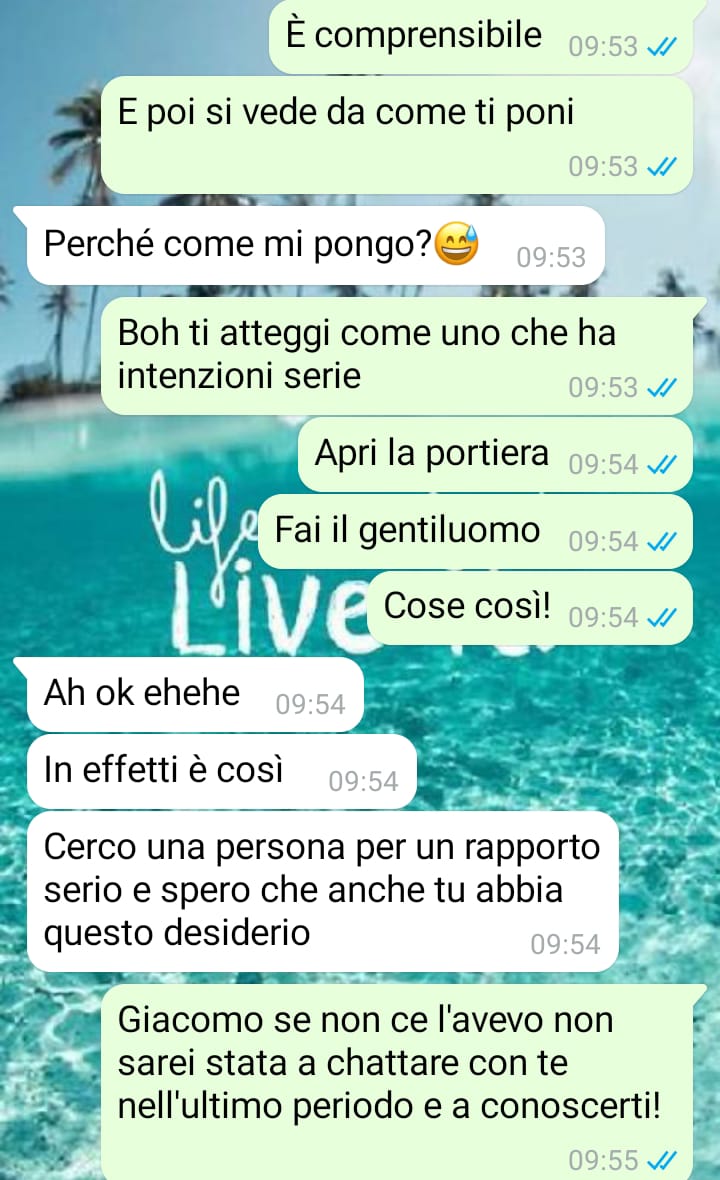The image size is (720, 1180).
Task: Select the 'Giacomo se non ce l'avevo' message
Action: tap(397, 1082)
